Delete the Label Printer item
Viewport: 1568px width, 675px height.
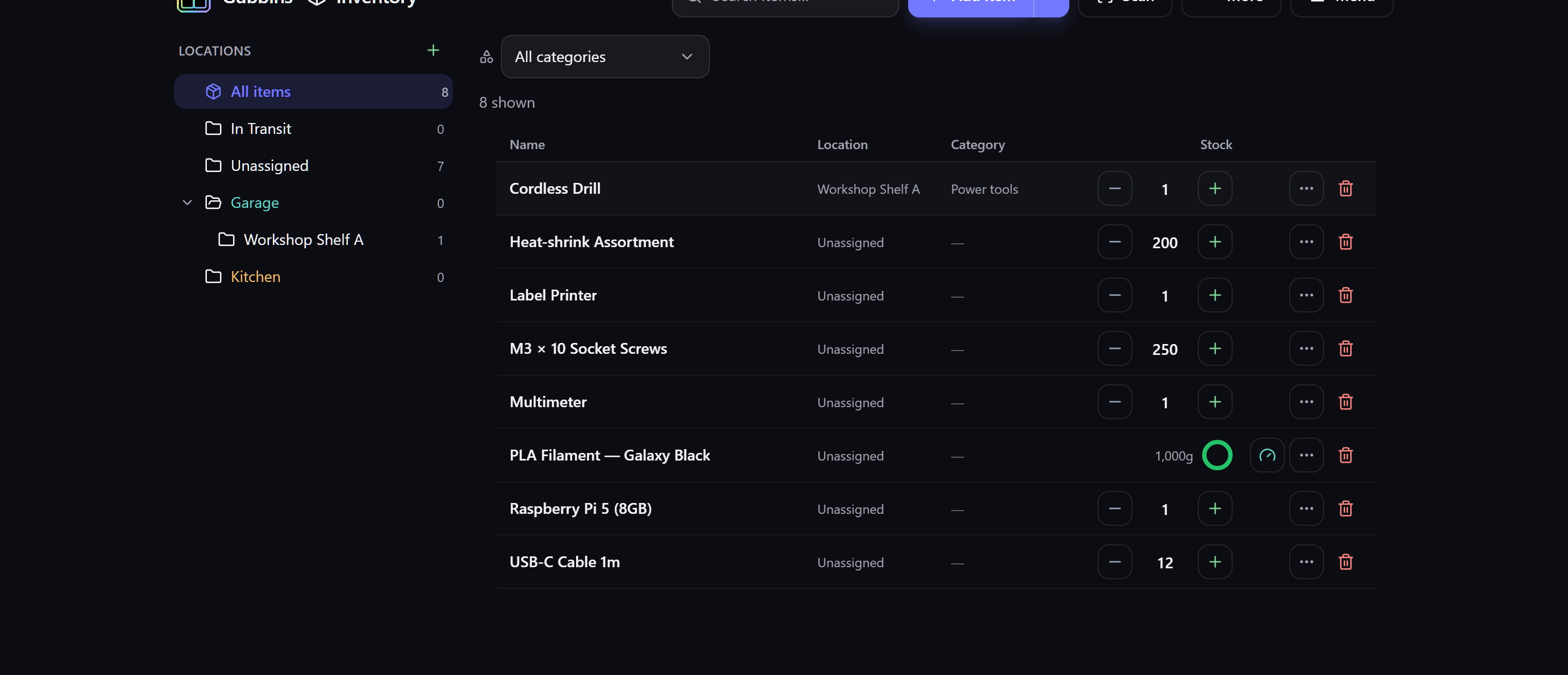pyautogui.click(x=1345, y=295)
